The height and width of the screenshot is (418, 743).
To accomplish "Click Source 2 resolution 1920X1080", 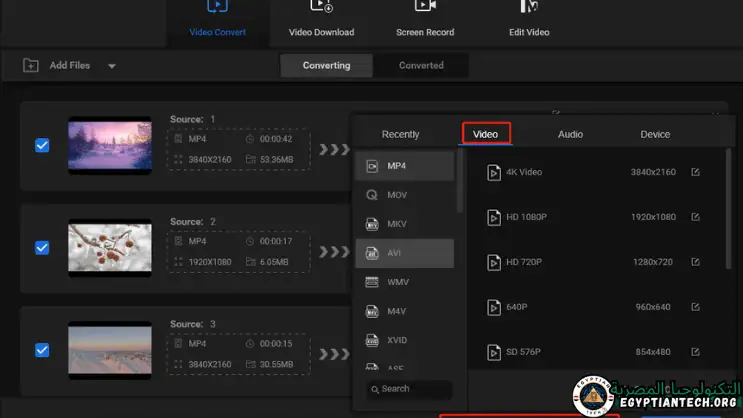I will click(x=210, y=262).
